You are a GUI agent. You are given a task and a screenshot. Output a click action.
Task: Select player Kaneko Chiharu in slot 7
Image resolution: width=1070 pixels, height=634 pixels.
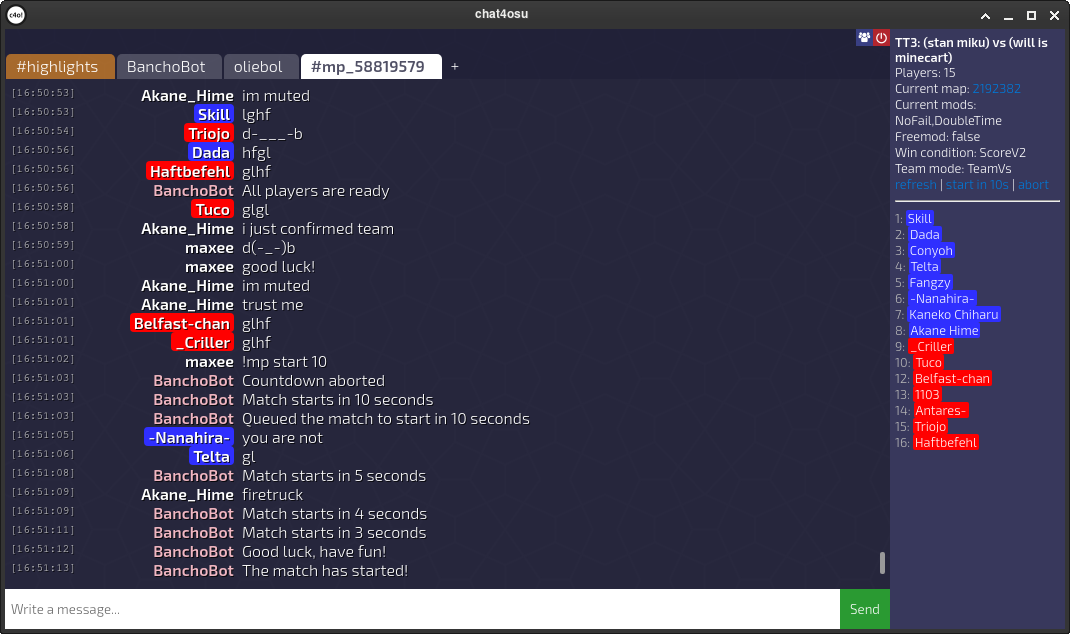pos(953,315)
